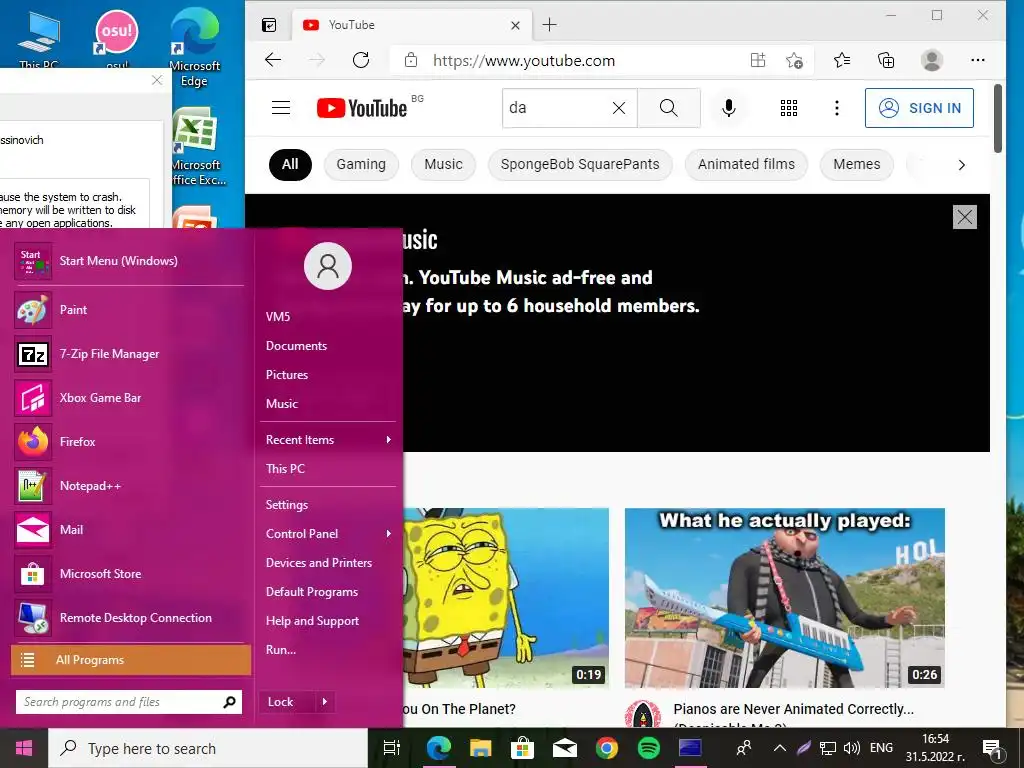Image resolution: width=1024 pixels, height=768 pixels.
Task: Open Microsoft Edge desktop shortcut
Action: (x=195, y=47)
